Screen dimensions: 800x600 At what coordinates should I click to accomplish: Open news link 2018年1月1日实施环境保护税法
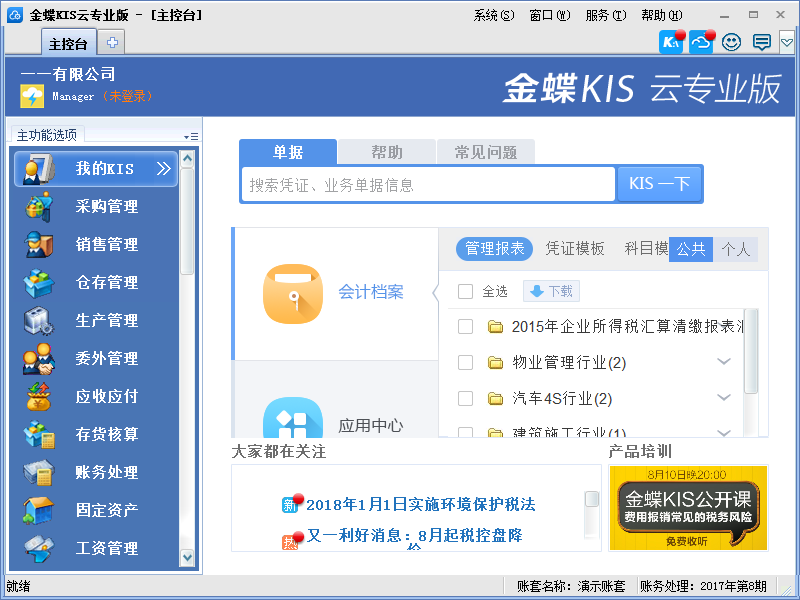click(x=421, y=504)
